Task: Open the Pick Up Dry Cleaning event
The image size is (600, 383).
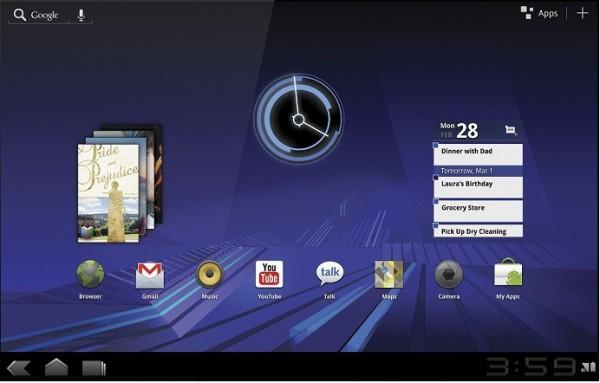Action: (x=478, y=231)
